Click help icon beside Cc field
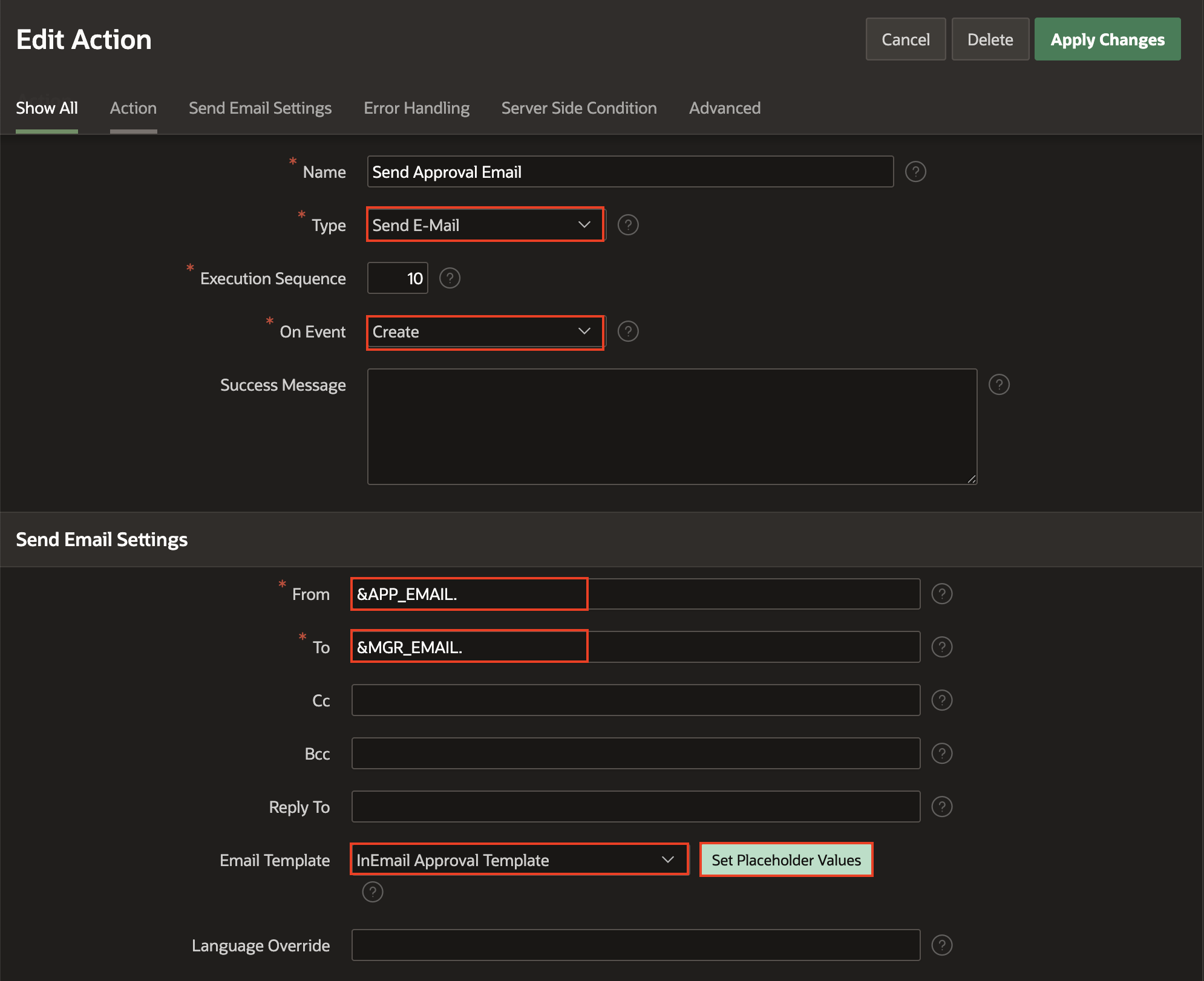 941,700
